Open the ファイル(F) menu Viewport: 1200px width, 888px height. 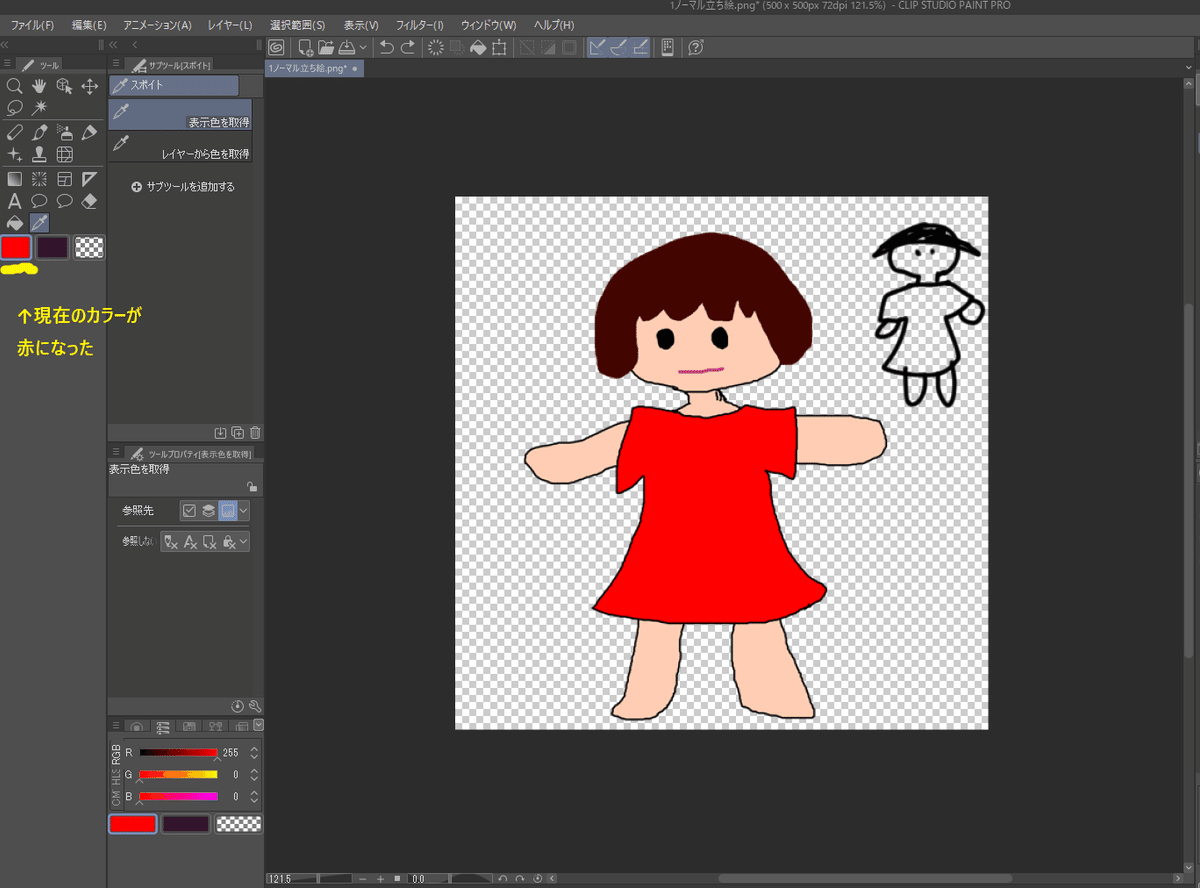[x=32, y=24]
